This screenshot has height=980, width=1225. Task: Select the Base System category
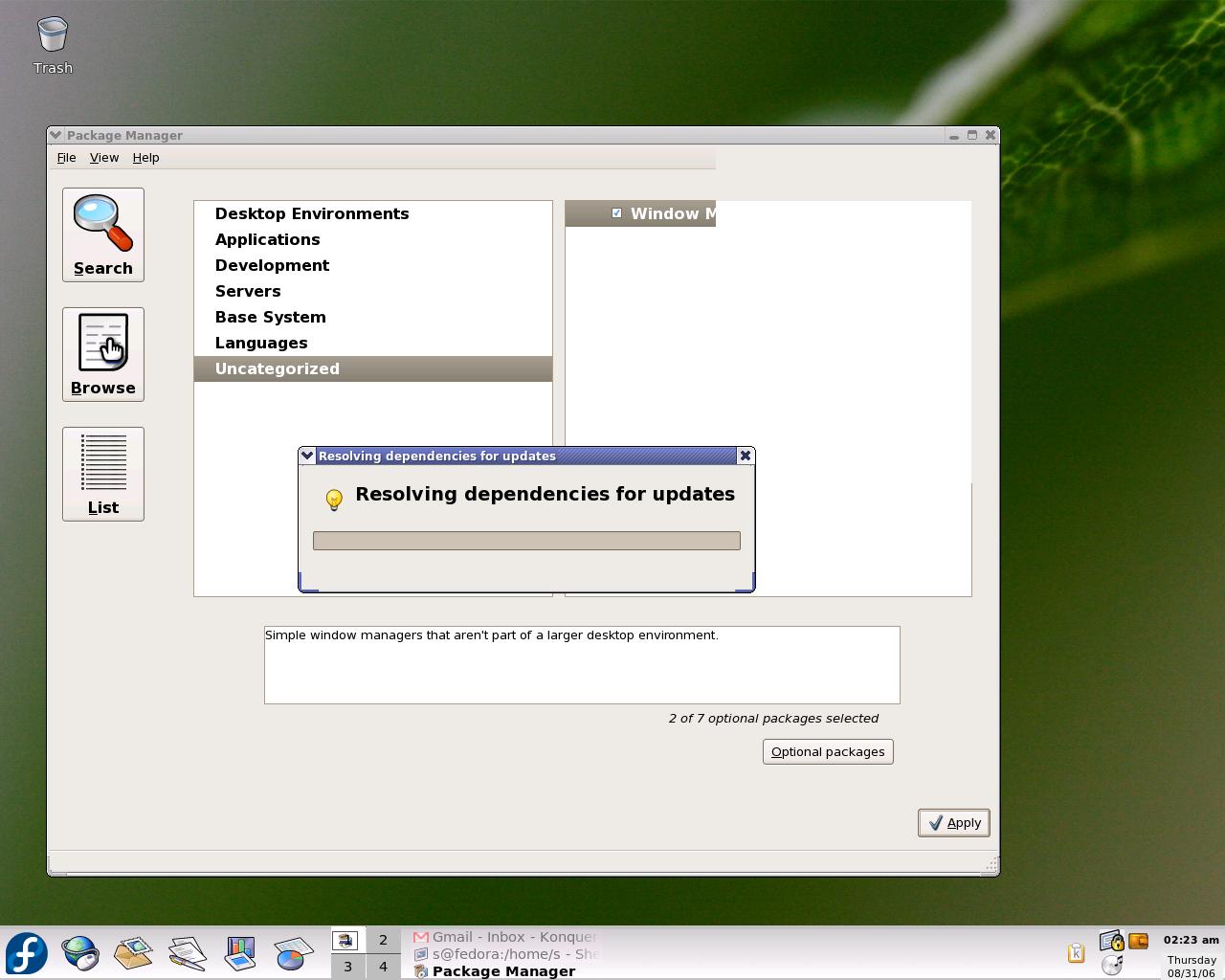[373, 317]
